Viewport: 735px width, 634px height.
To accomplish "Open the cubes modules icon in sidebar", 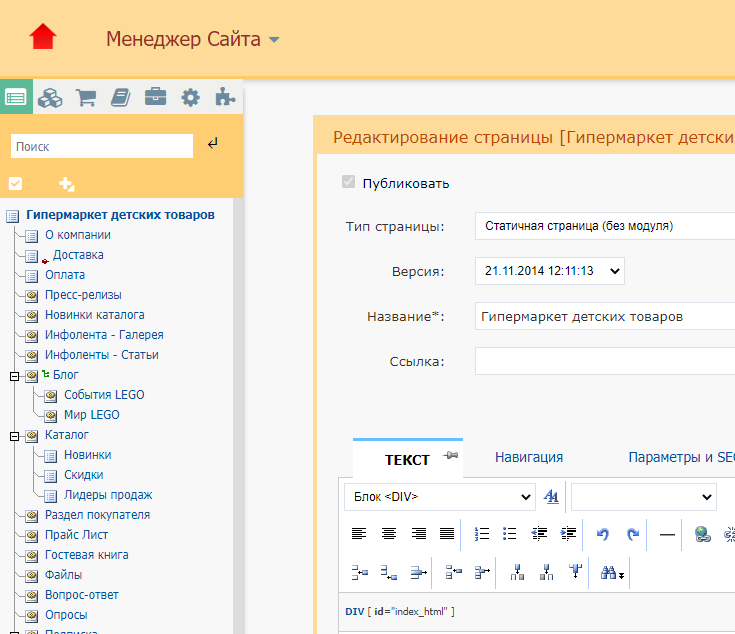I will tap(50, 98).
